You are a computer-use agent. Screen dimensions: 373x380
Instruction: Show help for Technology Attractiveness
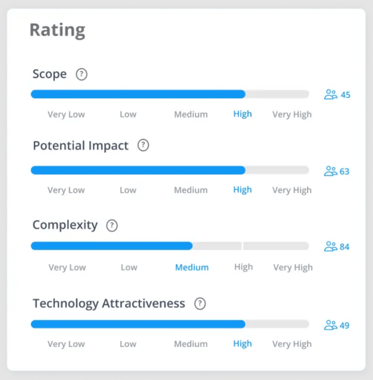200,304
